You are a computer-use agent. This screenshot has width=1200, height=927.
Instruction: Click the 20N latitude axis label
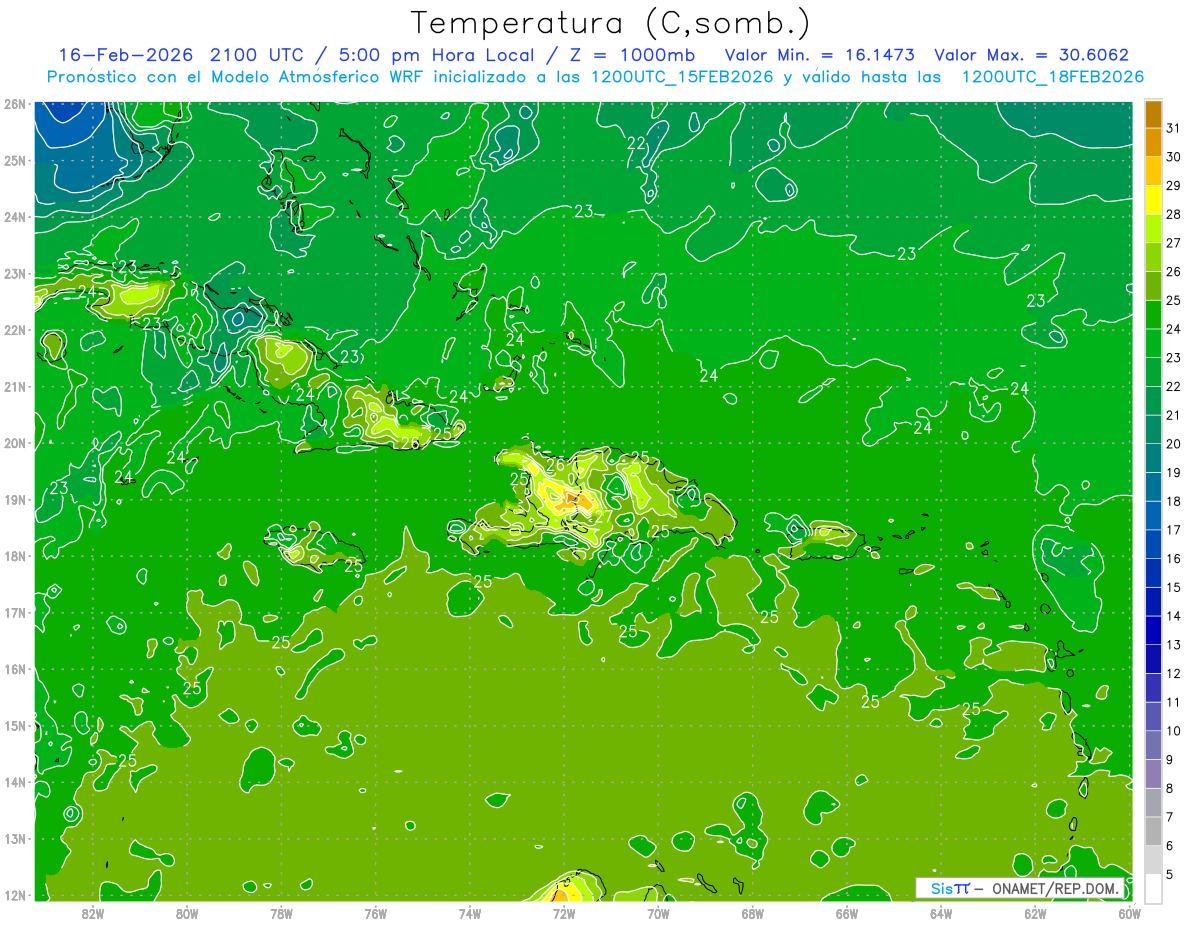pyautogui.click(x=14, y=443)
